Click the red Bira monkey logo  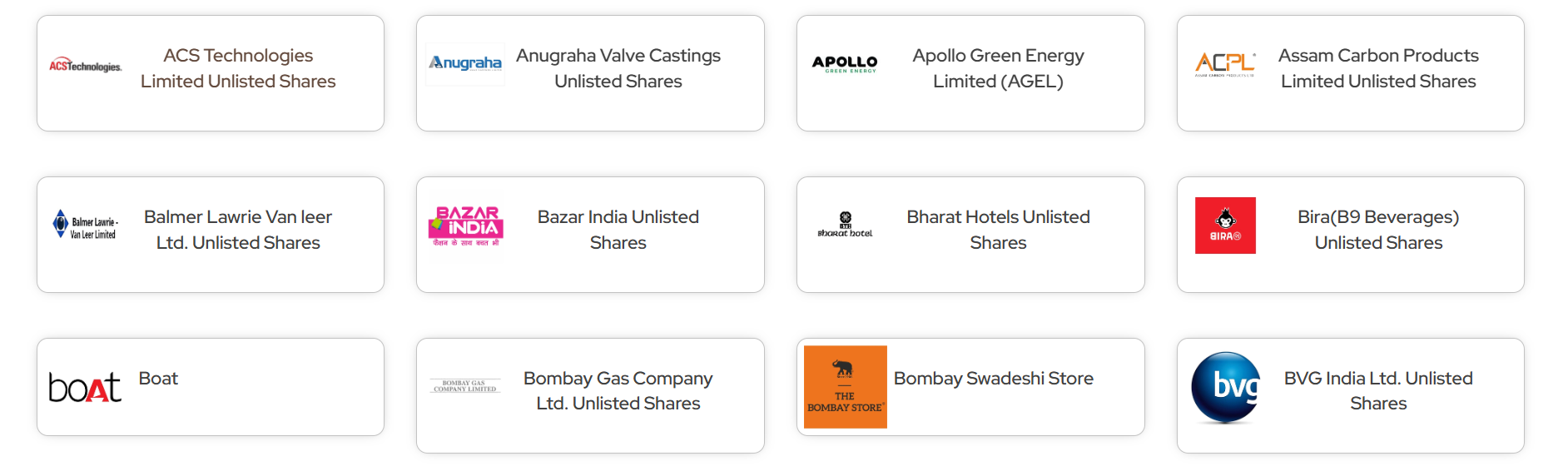tap(1225, 226)
